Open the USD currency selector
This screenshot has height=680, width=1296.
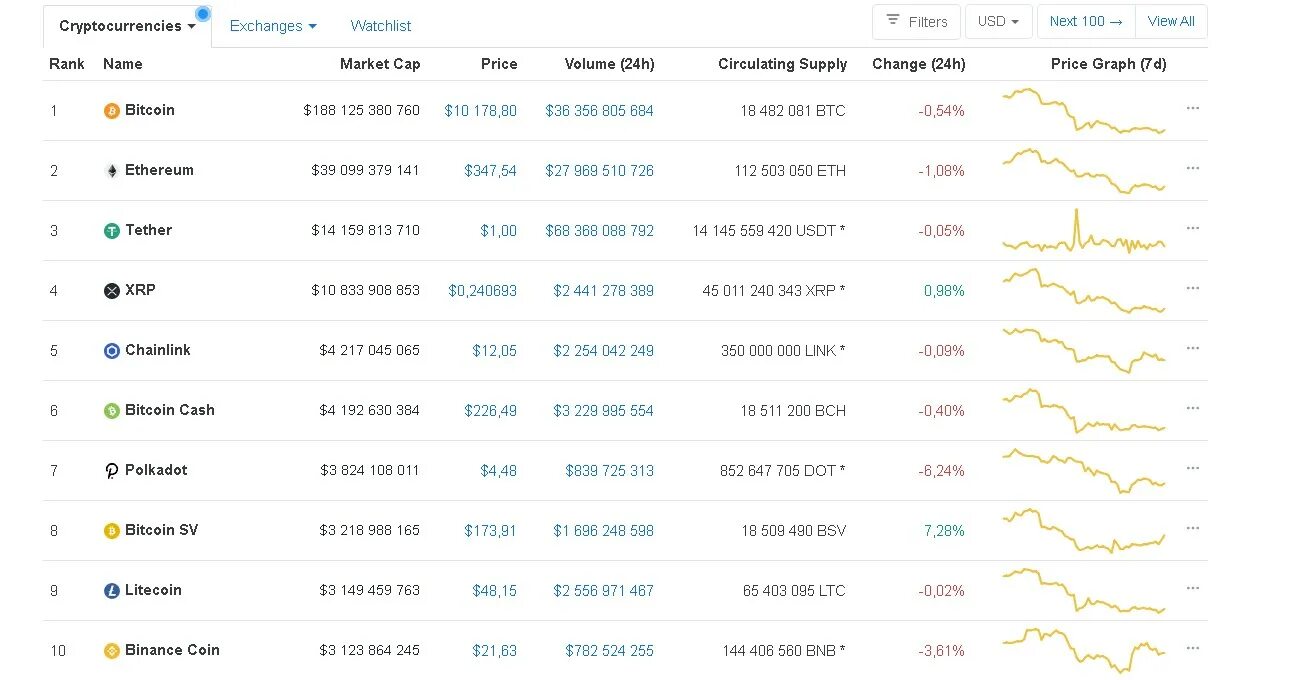pyautogui.click(x=998, y=21)
